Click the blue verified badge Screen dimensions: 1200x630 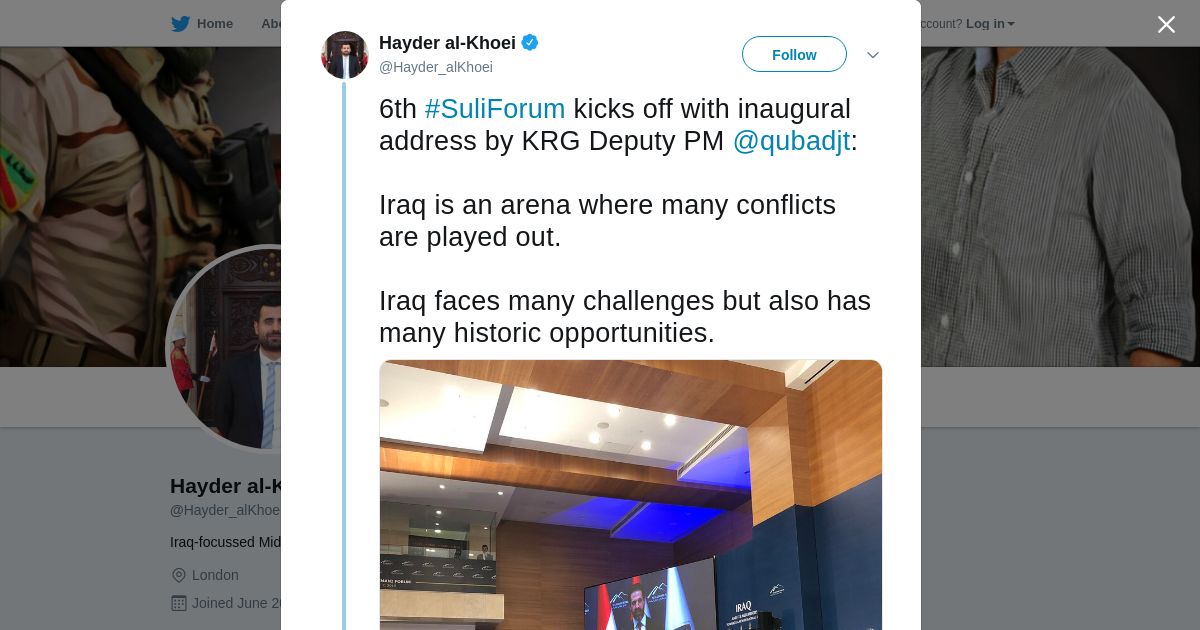pyautogui.click(x=530, y=42)
